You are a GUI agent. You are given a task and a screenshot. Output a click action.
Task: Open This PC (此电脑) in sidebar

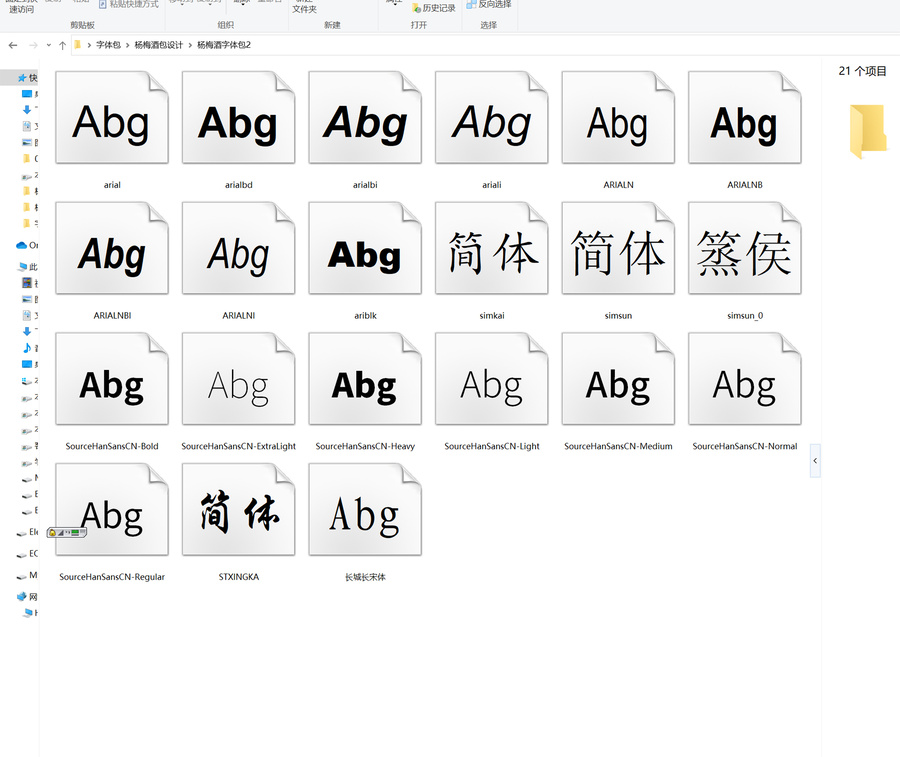click(23, 266)
